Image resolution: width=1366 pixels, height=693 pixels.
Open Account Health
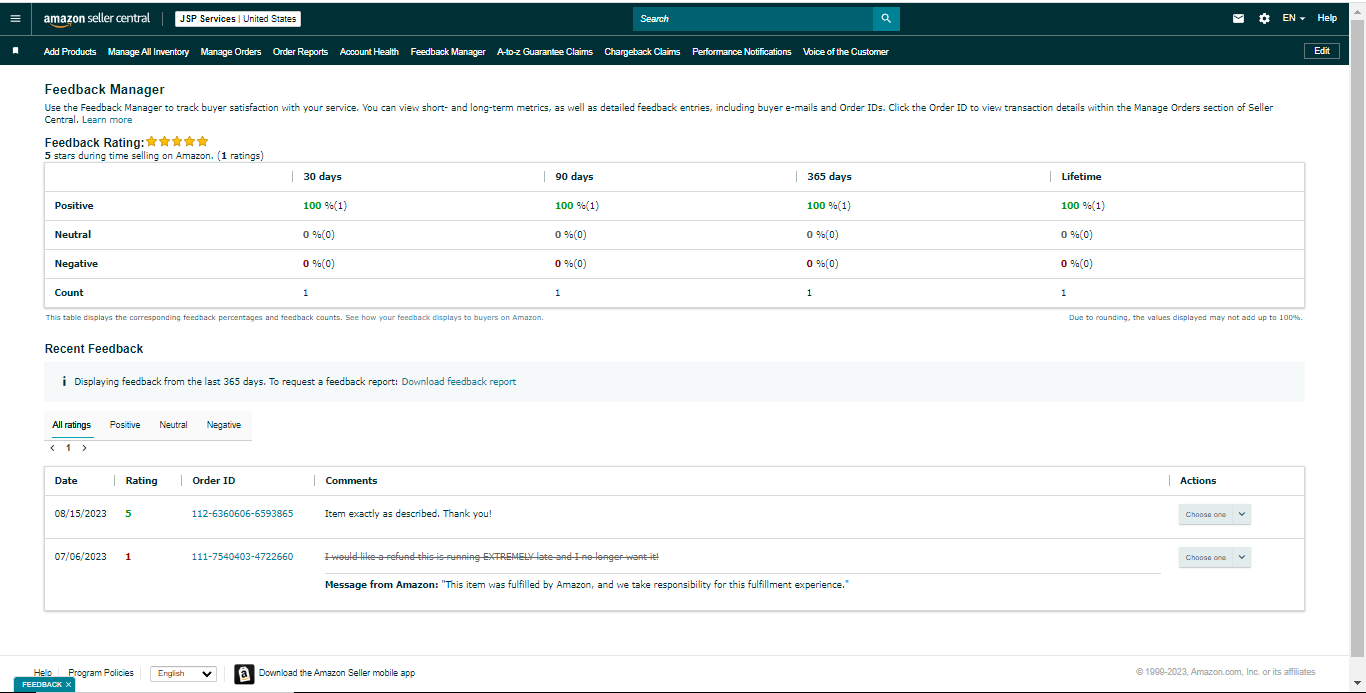369,52
